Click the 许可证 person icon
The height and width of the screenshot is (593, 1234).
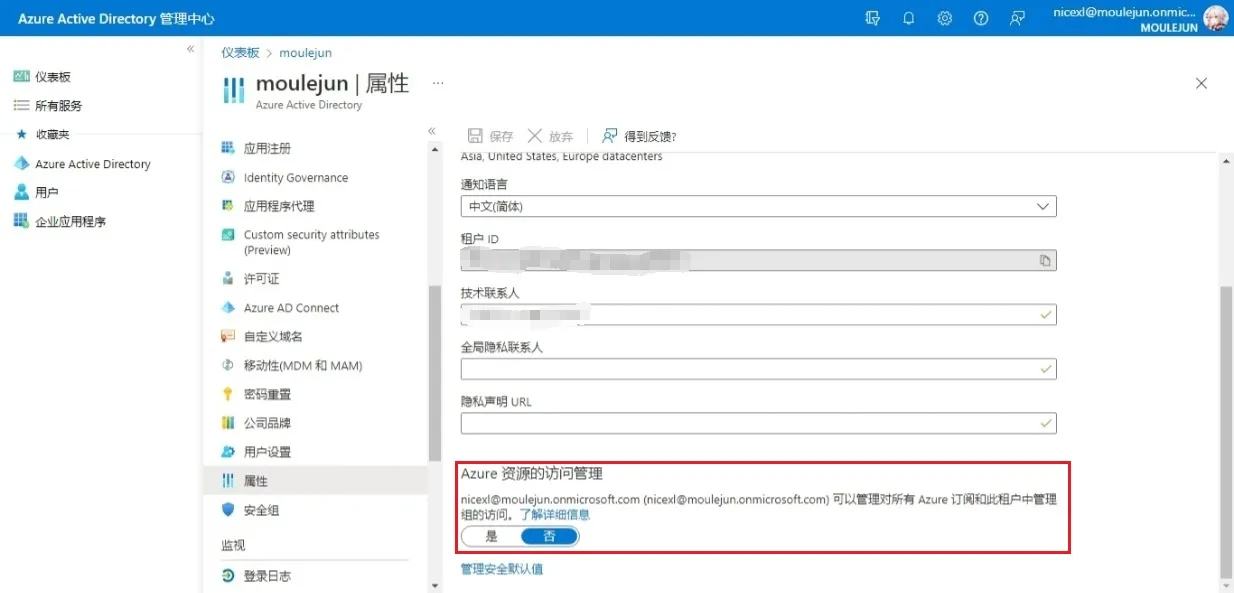228,279
